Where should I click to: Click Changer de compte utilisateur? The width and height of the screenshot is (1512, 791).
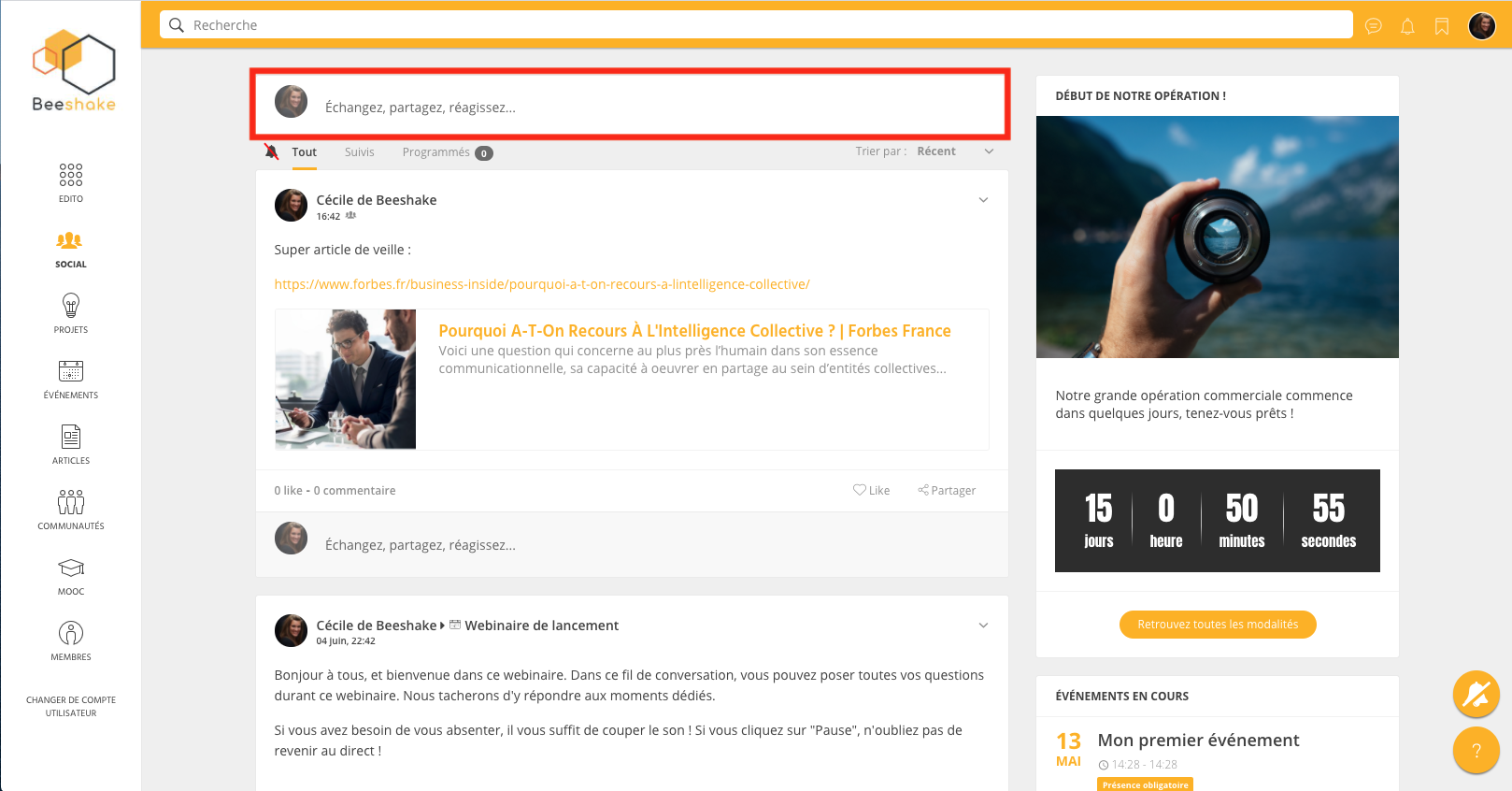(71, 707)
